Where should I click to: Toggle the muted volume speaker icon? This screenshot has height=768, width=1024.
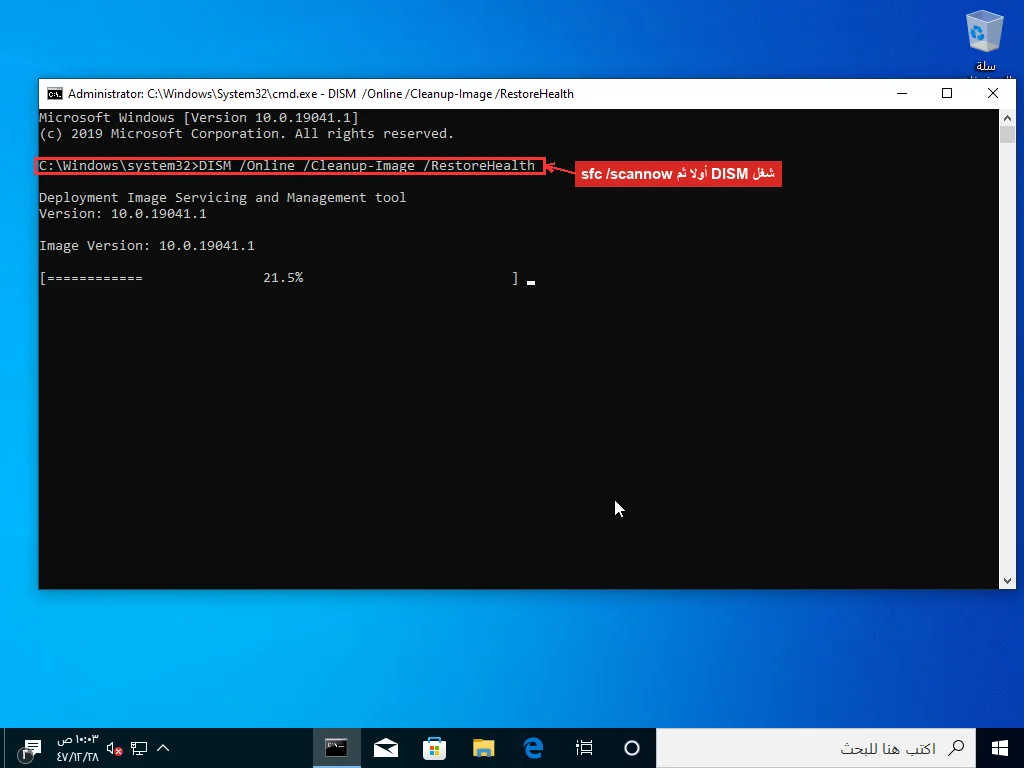pos(114,748)
